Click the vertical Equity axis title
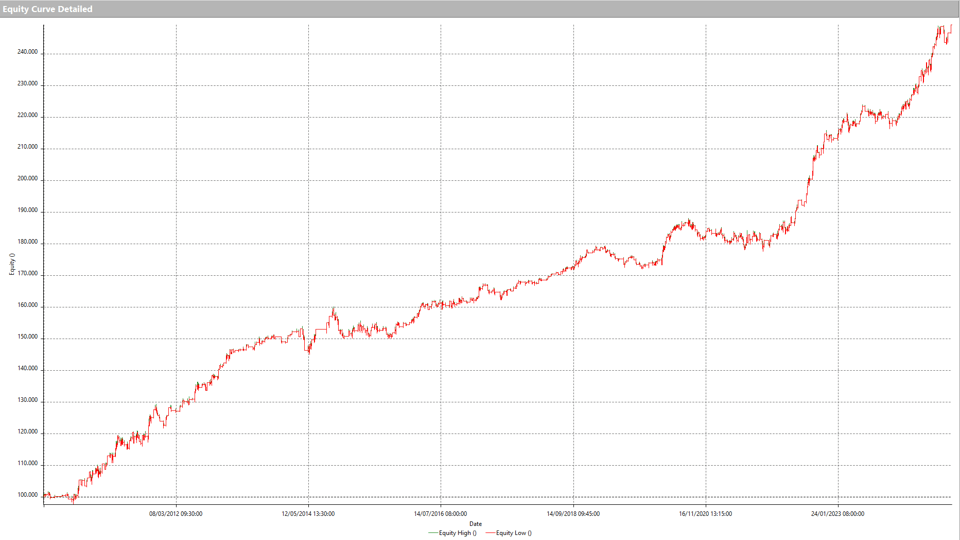 (12, 264)
